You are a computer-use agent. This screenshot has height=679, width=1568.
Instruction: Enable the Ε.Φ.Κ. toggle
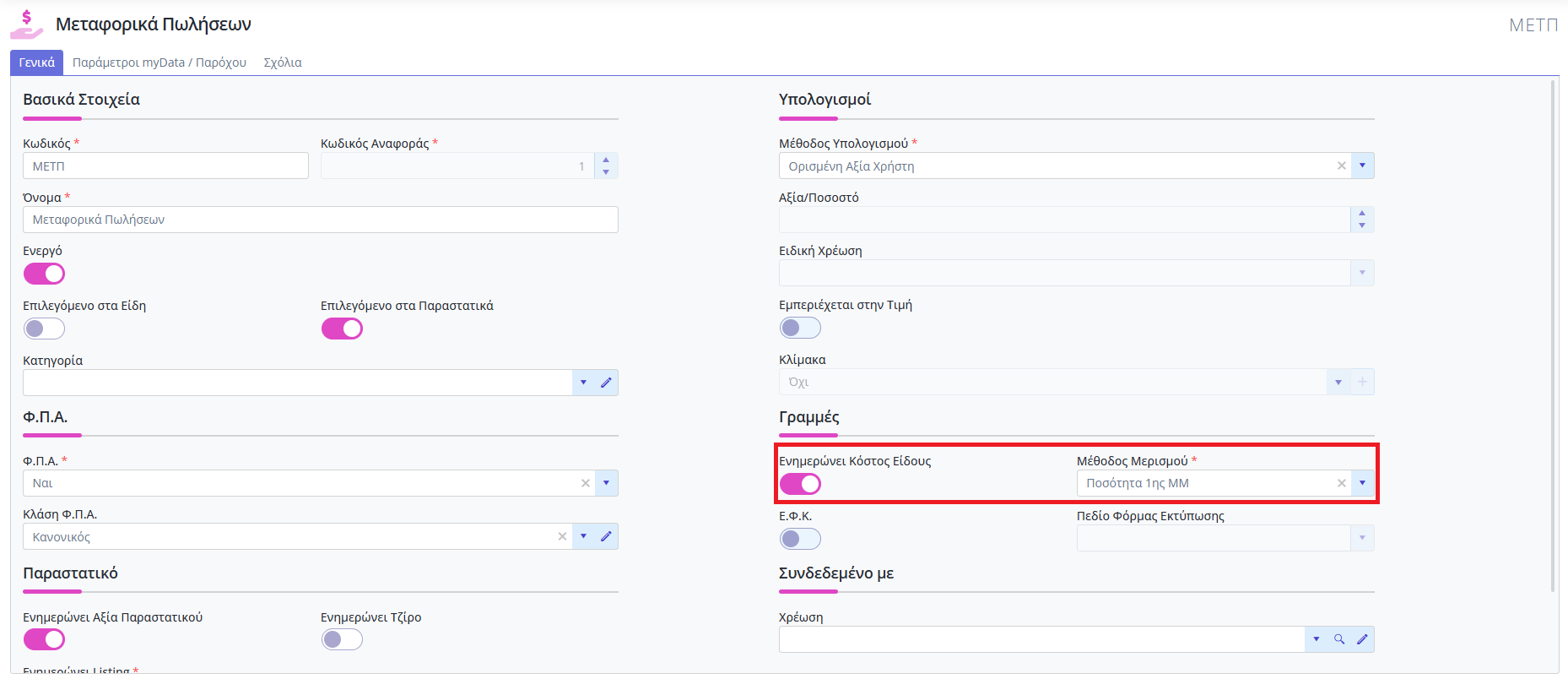800,539
